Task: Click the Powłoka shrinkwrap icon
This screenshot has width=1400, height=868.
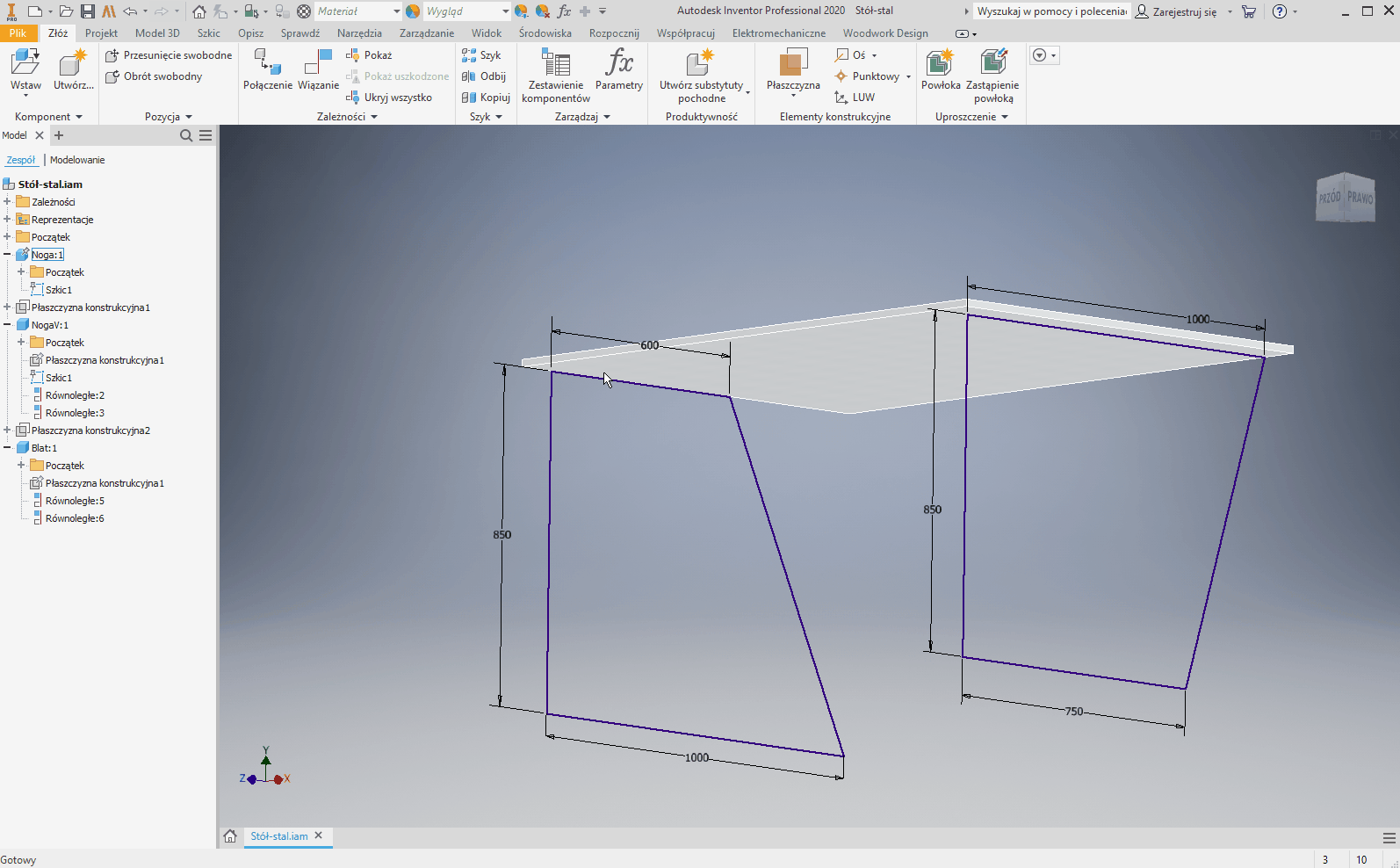Action: pos(940,64)
